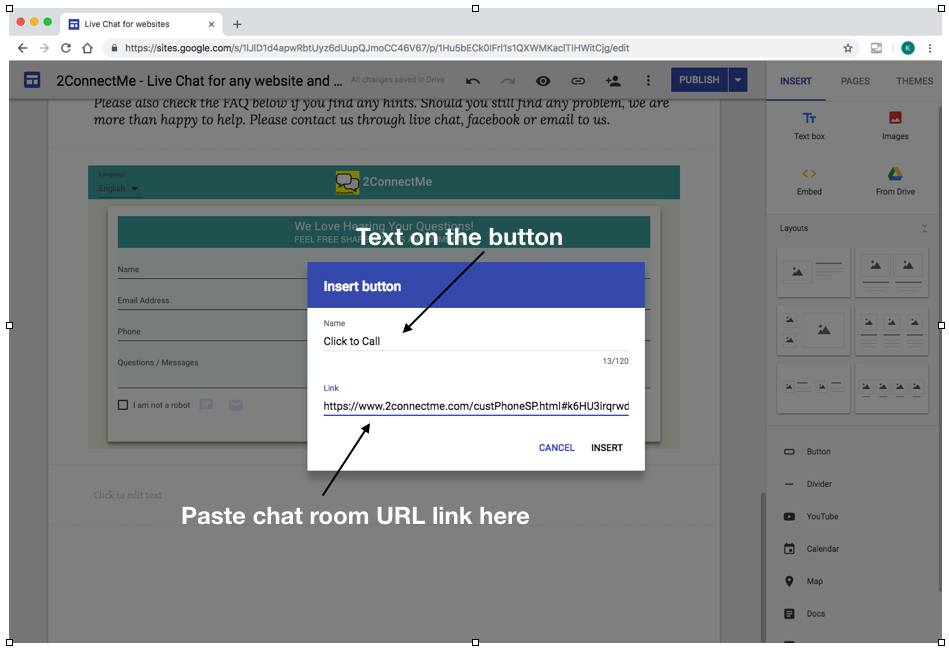
Task: Open the add editors person icon
Action: pyautogui.click(x=613, y=81)
